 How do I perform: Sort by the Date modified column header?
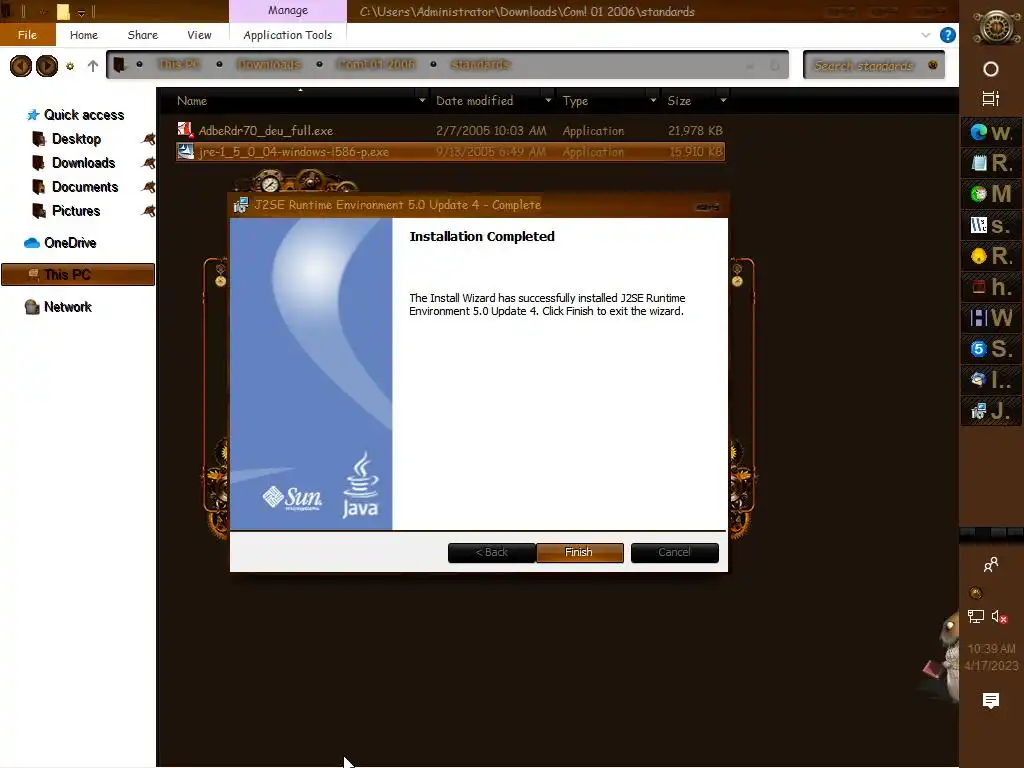pos(475,101)
